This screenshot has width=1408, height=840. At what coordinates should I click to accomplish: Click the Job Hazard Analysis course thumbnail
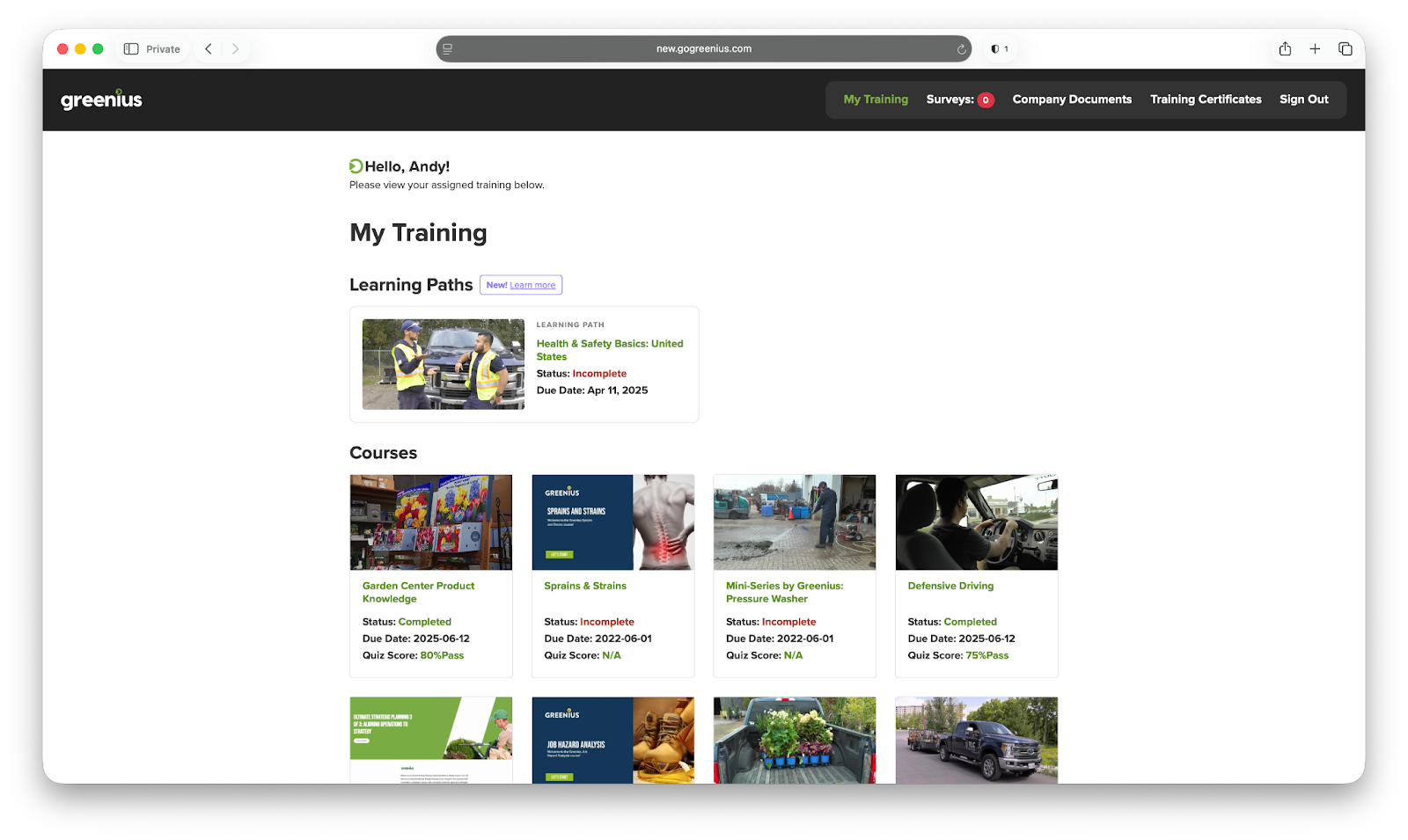[613, 740]
